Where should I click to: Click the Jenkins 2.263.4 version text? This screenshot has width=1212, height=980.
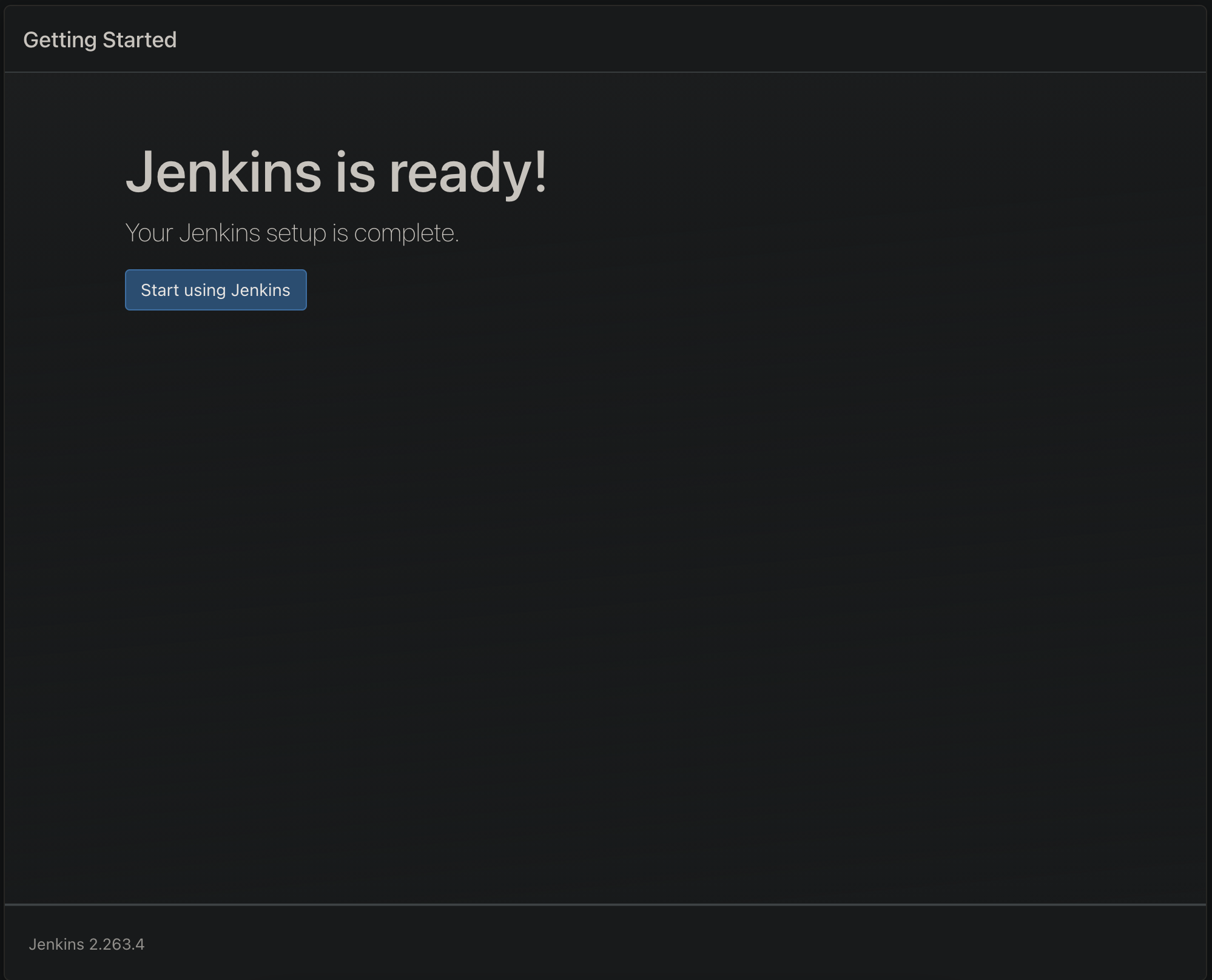[87, 944]
